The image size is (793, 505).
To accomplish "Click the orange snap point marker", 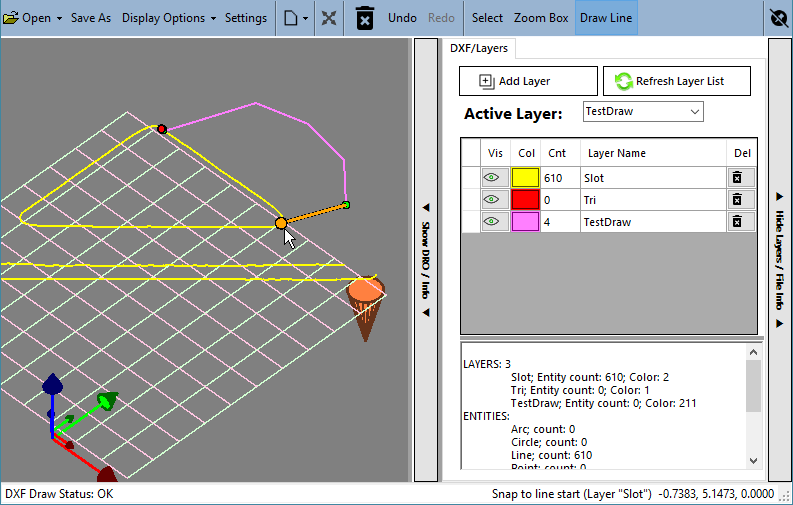I will pyautogui.click(x=281, y=223).
